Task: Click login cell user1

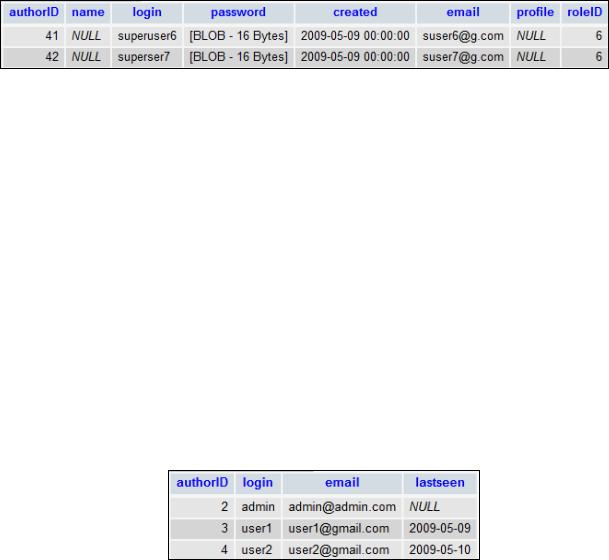Action: click(x=256, y=528)
